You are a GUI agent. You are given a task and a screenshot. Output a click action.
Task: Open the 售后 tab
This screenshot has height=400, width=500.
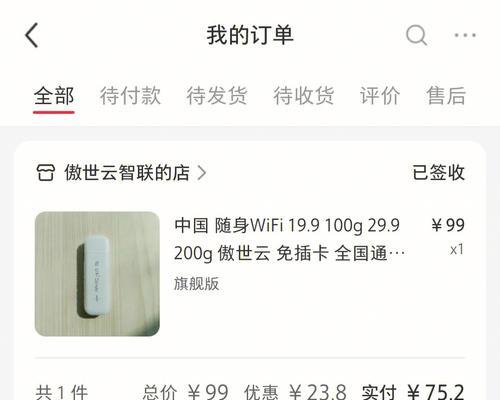pyautogui.click(x=446, y=96)
